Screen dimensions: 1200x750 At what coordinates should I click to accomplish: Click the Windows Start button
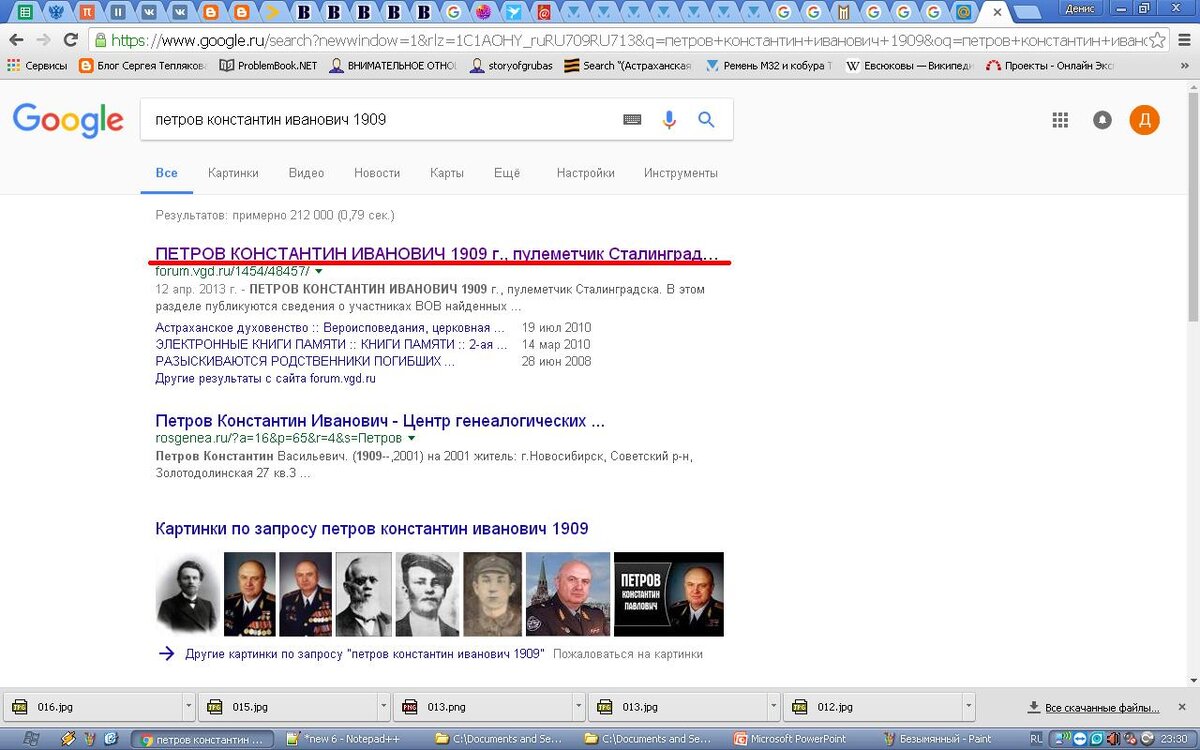coord(30,739)
